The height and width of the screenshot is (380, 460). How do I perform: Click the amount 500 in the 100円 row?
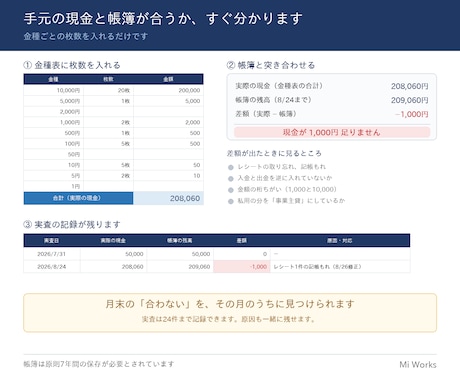(x=168, y=144)
